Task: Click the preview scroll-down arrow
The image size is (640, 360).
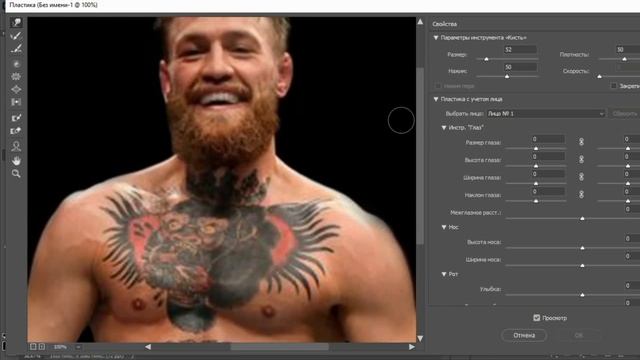Action: coord(420,338)
